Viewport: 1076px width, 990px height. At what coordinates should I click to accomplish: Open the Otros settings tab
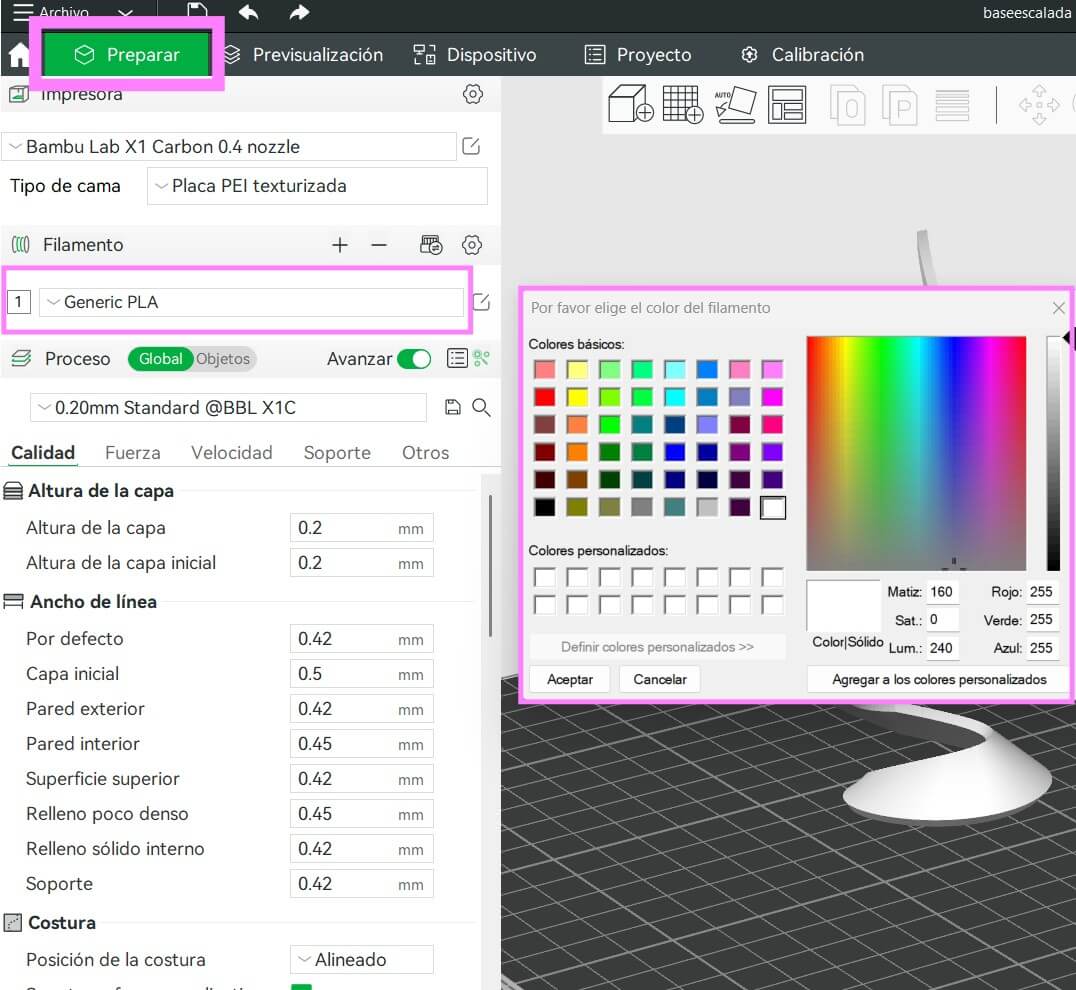(425, 453)
